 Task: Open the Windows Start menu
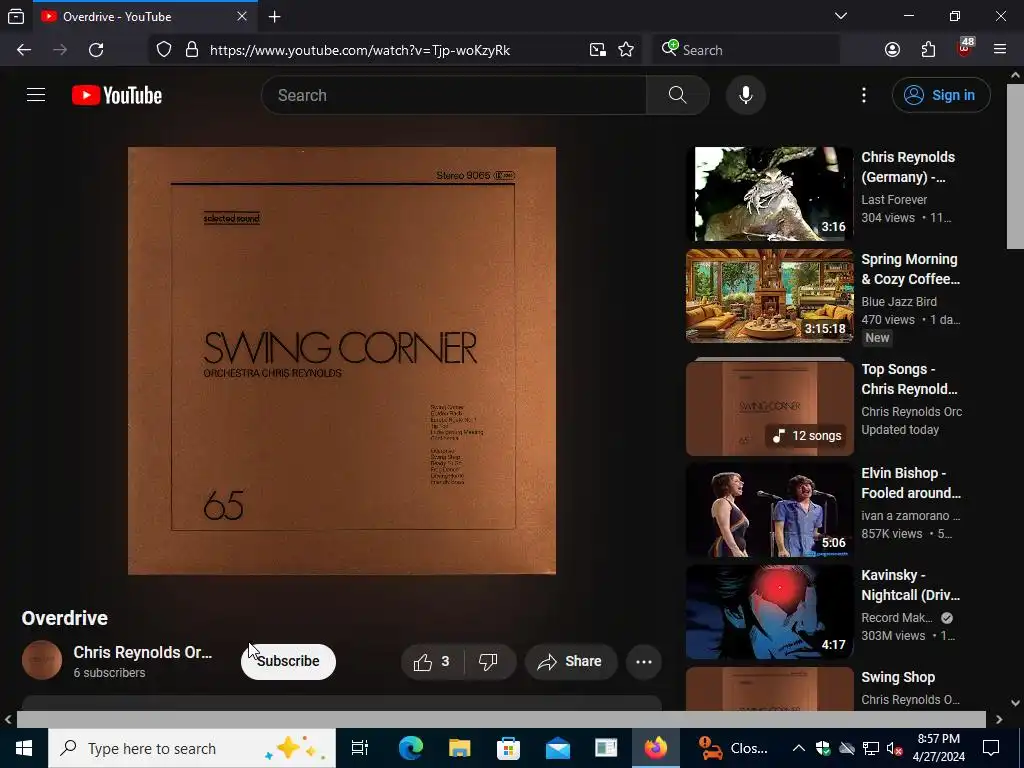(x=24, y=748)
